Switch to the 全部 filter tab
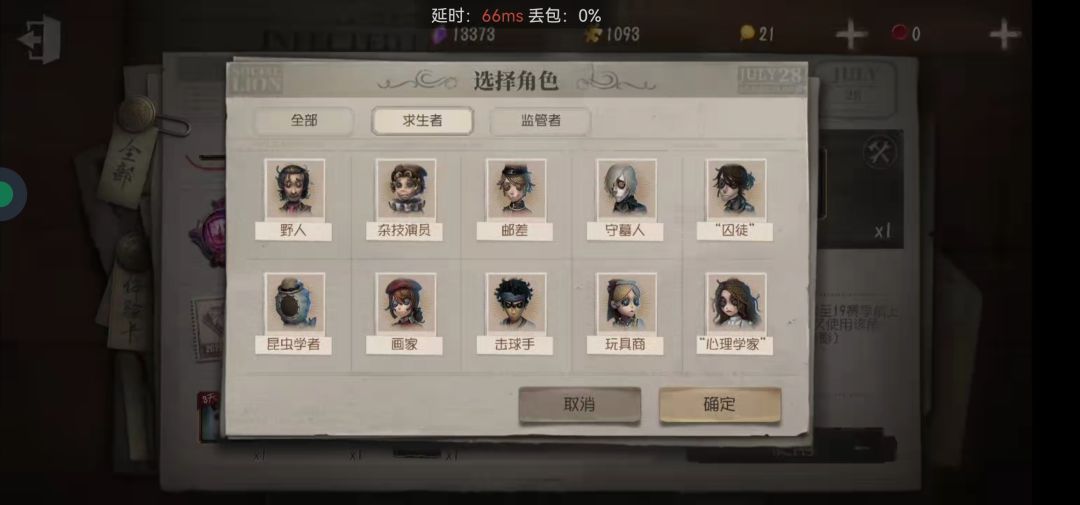1080x505 pixels. click(x=304, y=121)
